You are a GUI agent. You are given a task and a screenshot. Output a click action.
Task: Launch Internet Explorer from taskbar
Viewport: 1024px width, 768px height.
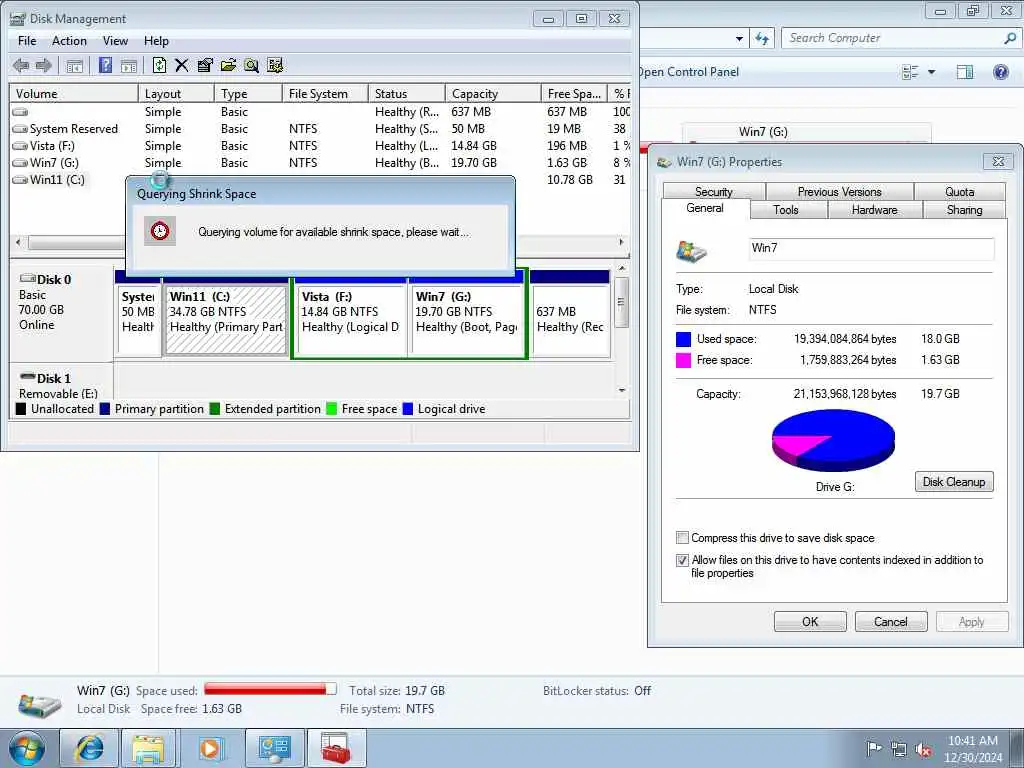pos(89,748)
